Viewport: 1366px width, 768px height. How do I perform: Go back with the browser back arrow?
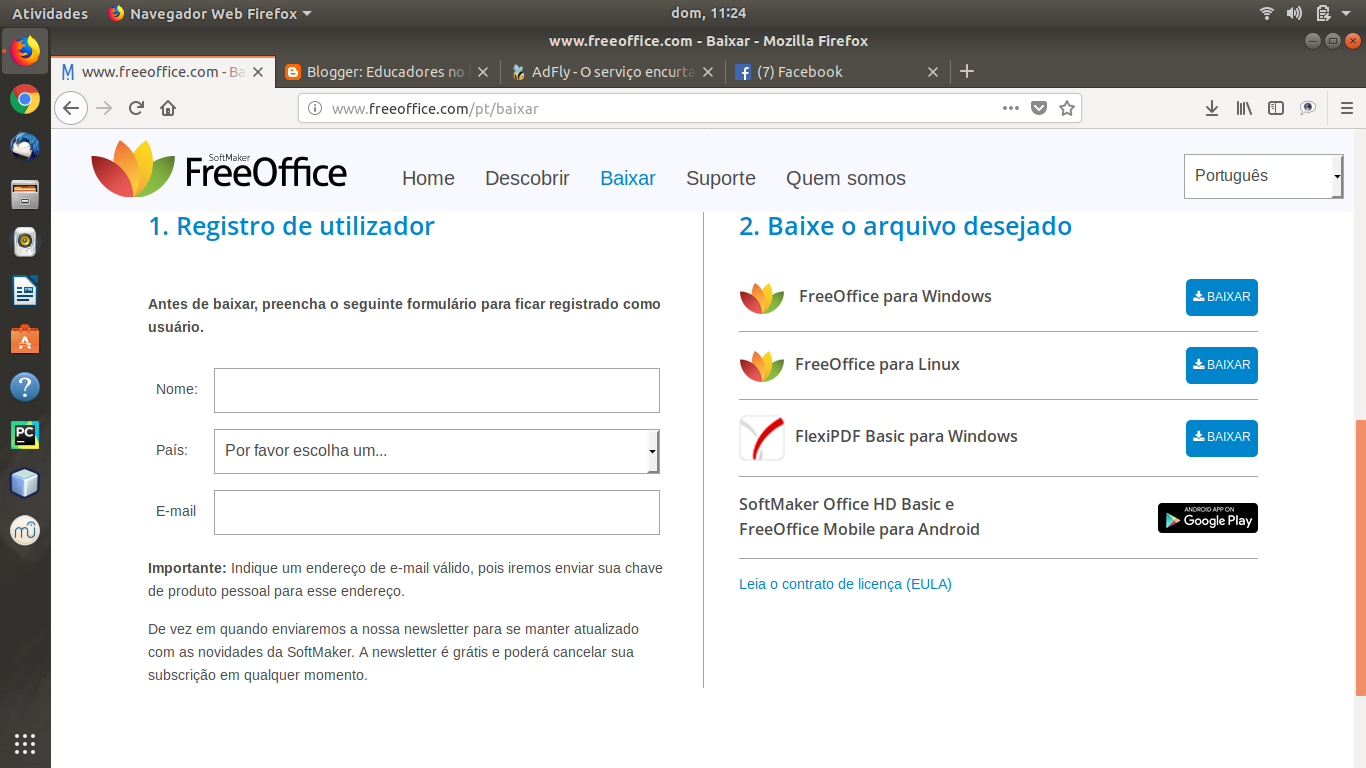point(70,108)
